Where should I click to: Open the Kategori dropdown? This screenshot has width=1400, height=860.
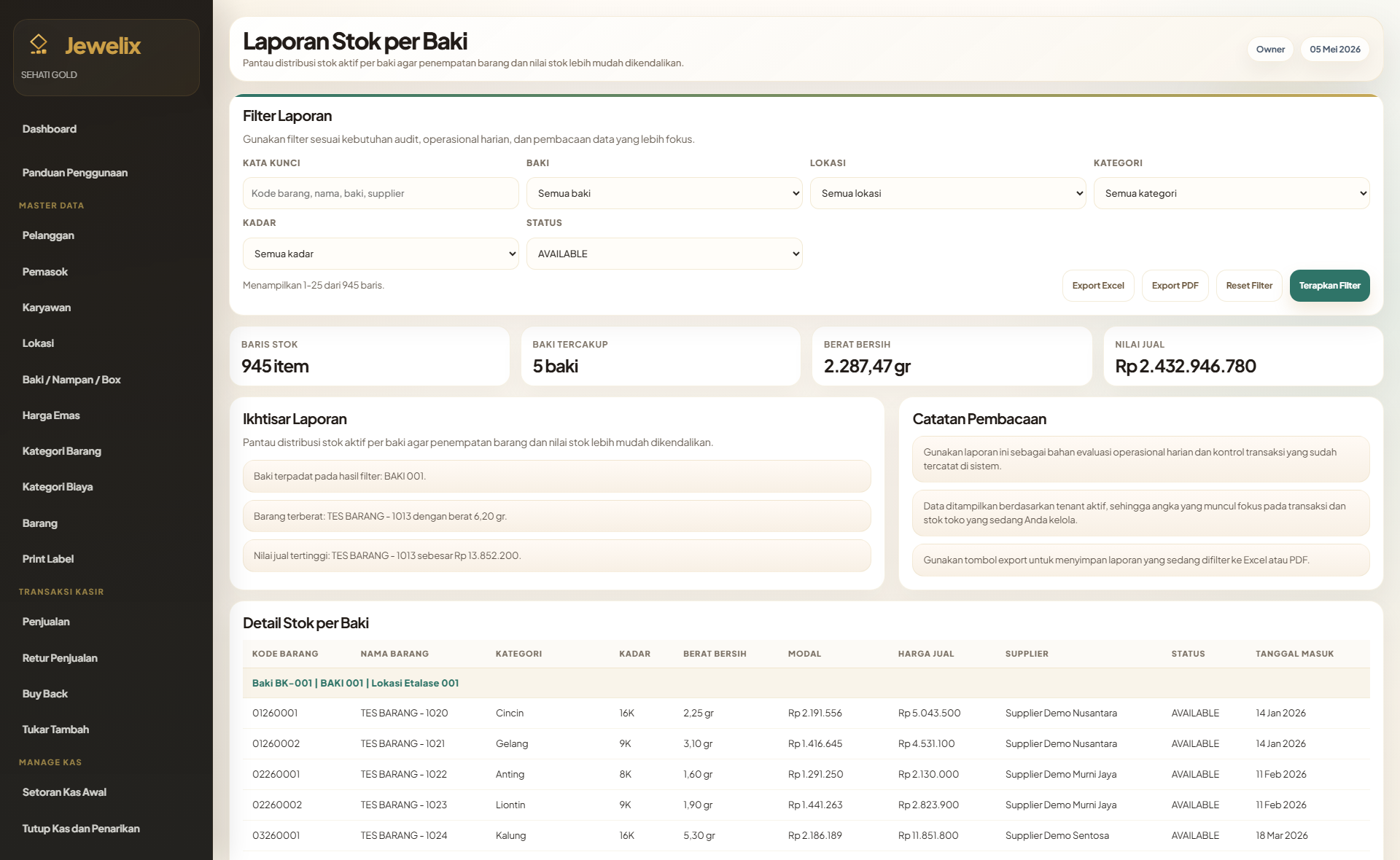point(1232,193)
